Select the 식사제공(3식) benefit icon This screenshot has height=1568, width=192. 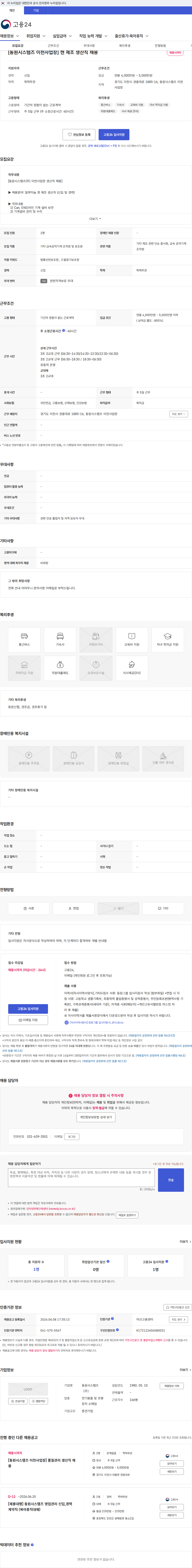click(132, 668)
